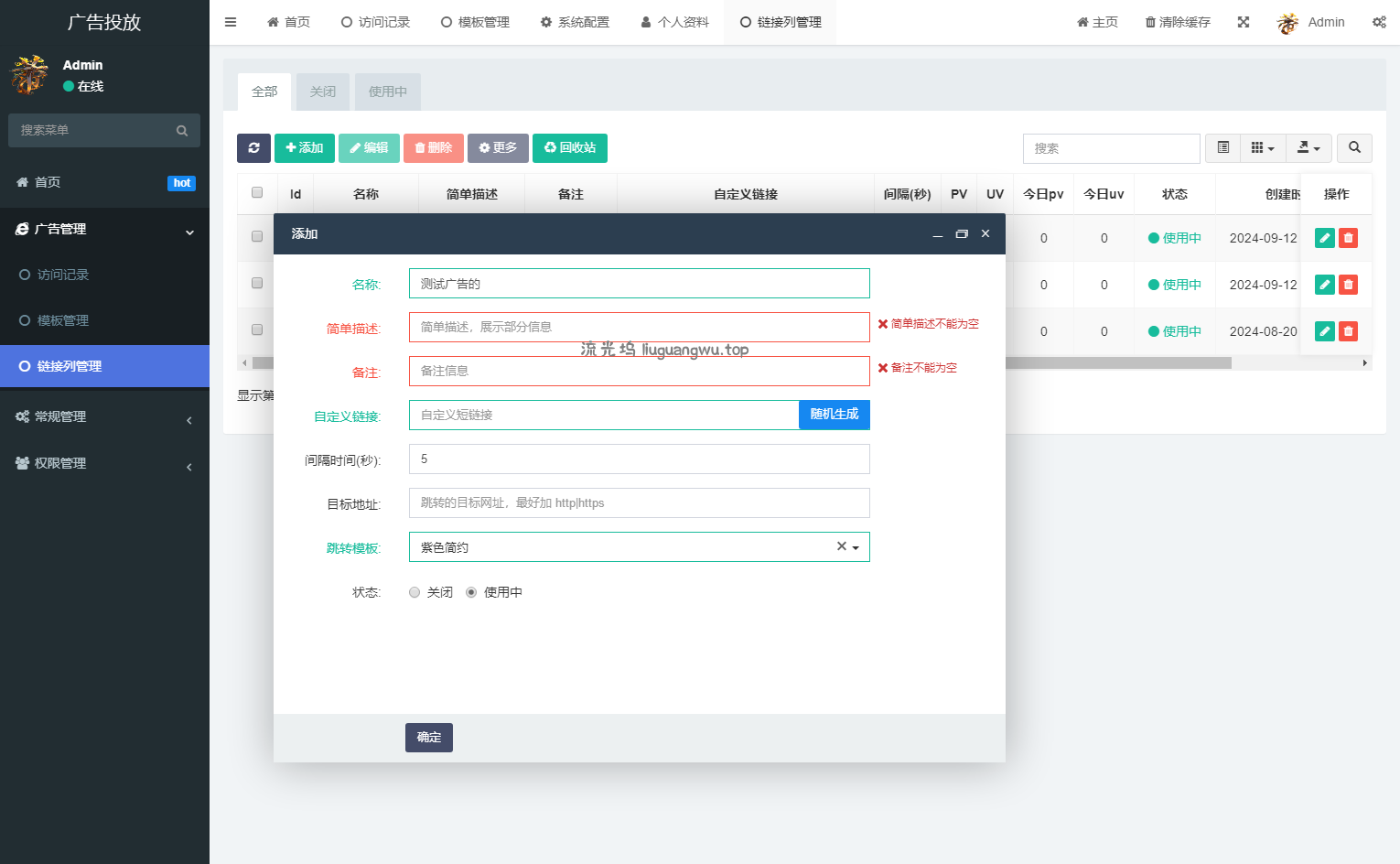Click the 简单描述 input field
1400x864 pixels.
pos(639,328)
